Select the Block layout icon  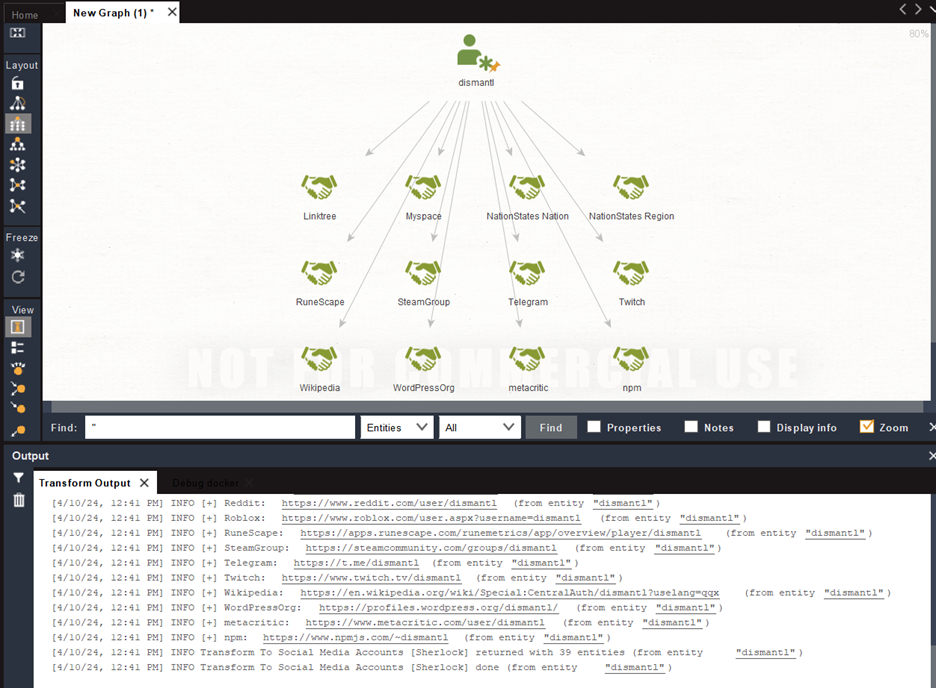point(18,124)
